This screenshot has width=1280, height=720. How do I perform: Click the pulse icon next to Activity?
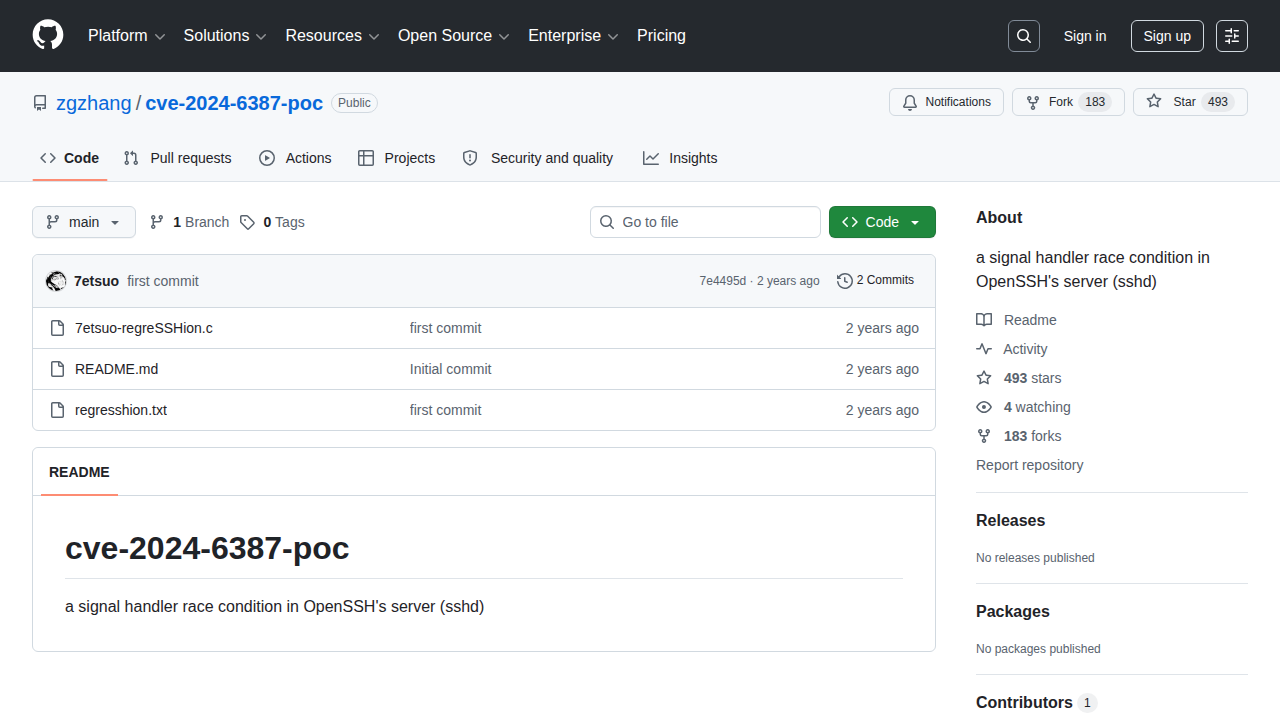coord(984,349)
